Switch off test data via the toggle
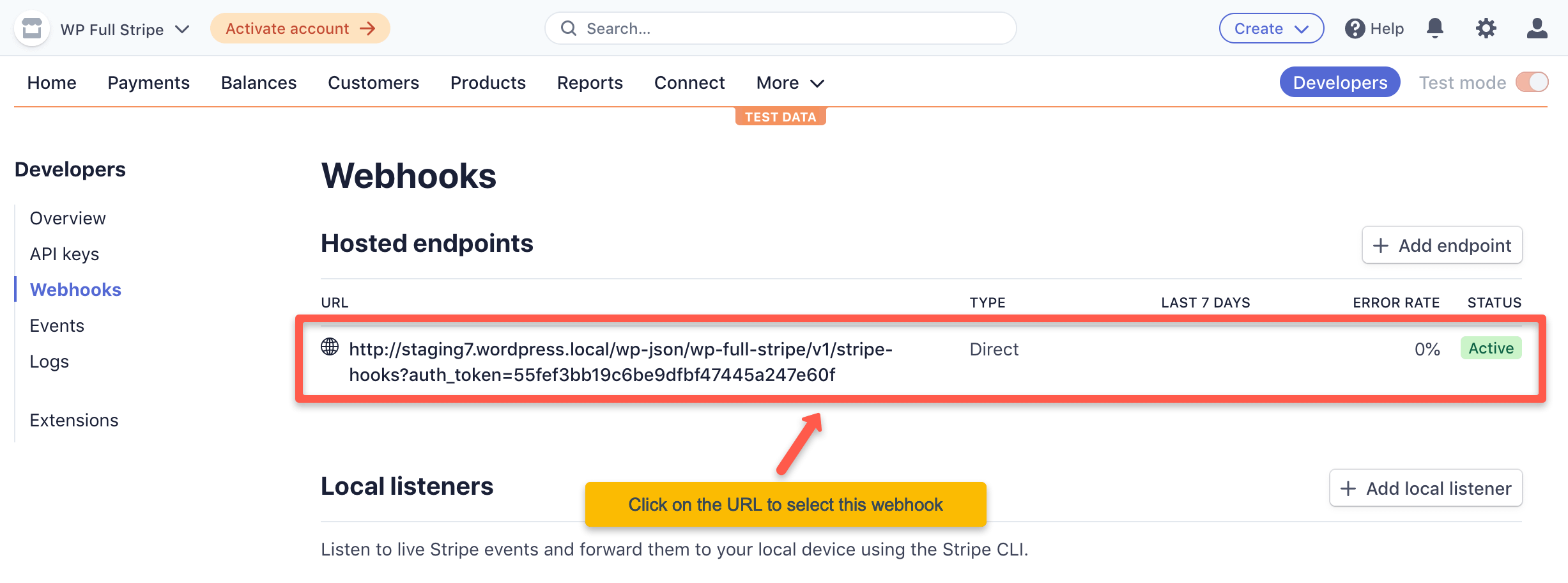 click(x=1532, y=82)
